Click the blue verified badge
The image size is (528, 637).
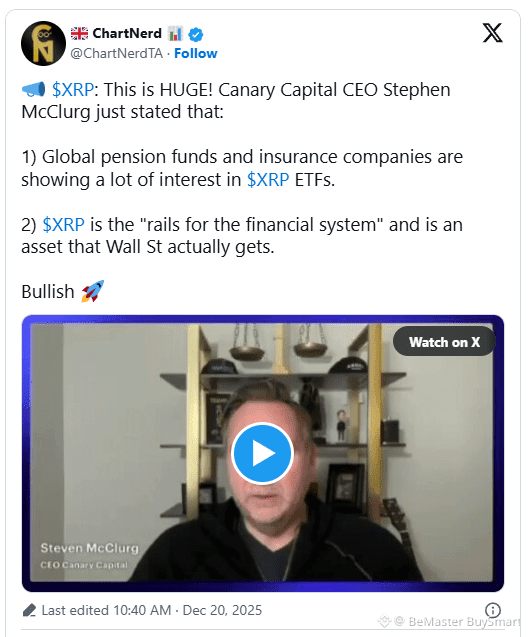[x=196, y=35]
